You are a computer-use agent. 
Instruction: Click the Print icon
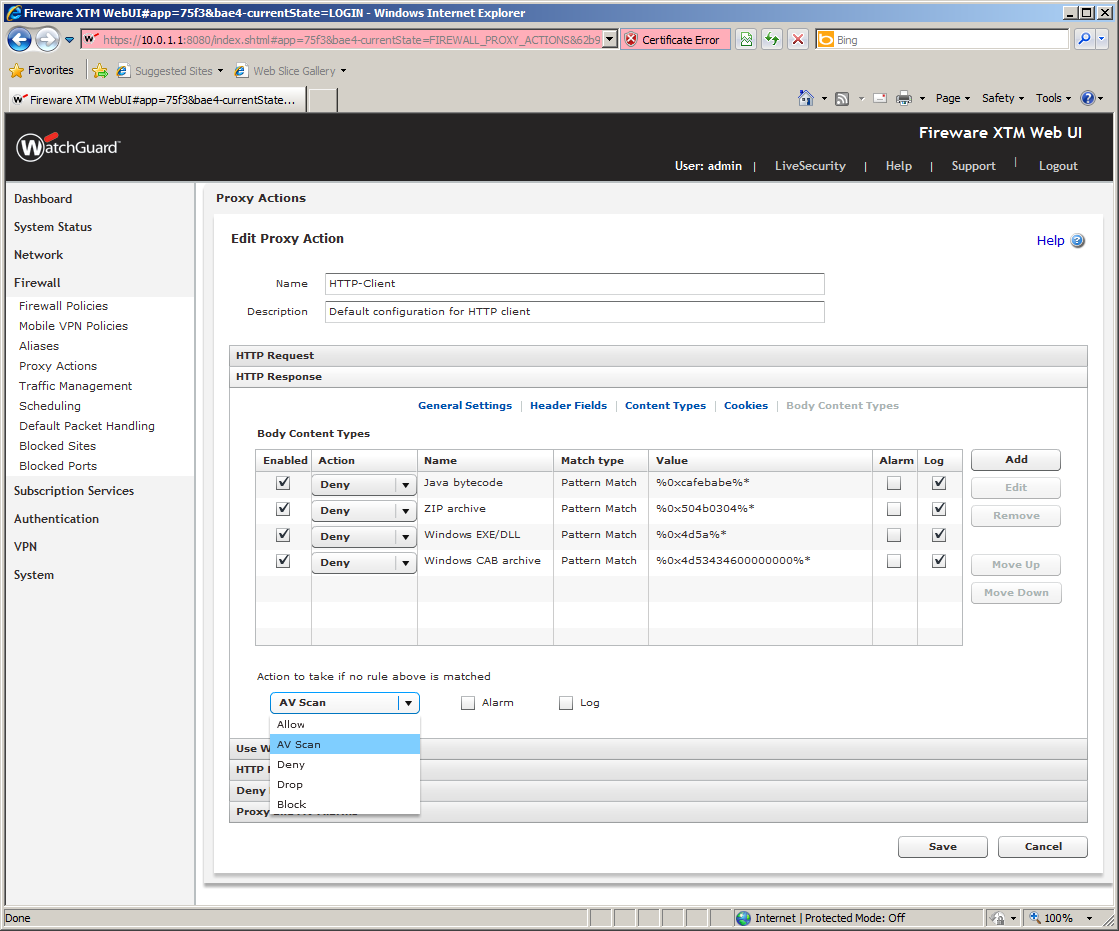[903, 98]
